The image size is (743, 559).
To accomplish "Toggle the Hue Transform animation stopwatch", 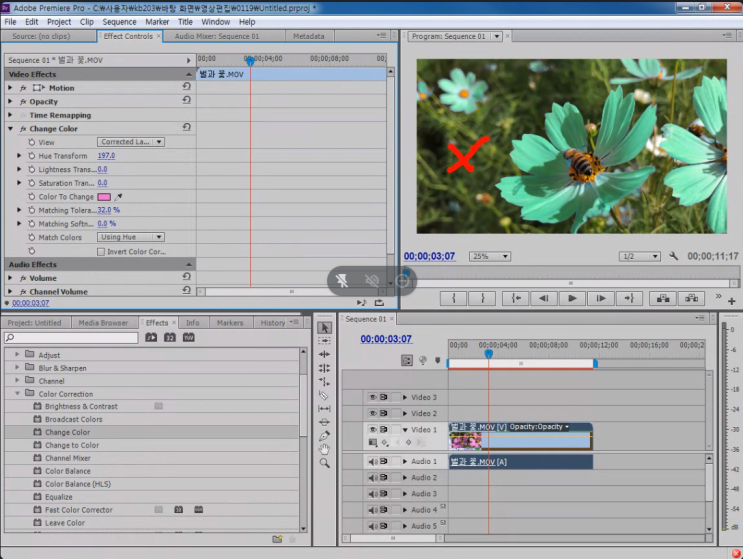I will point(32,156).
